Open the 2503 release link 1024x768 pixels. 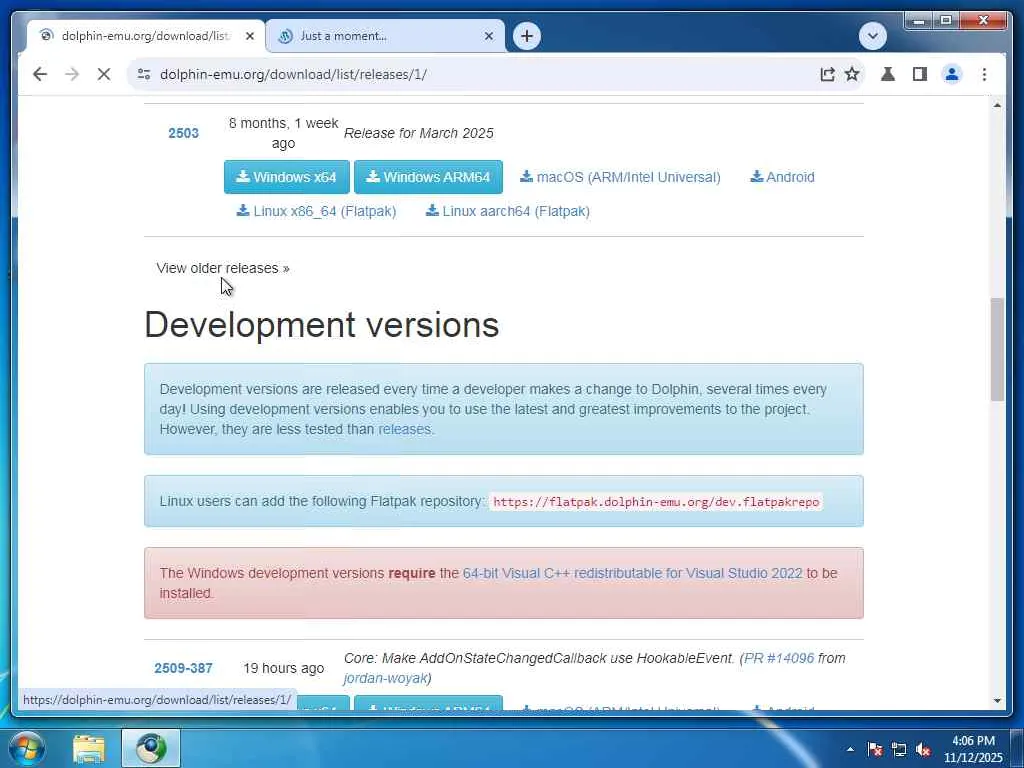[x=184, y=133]
